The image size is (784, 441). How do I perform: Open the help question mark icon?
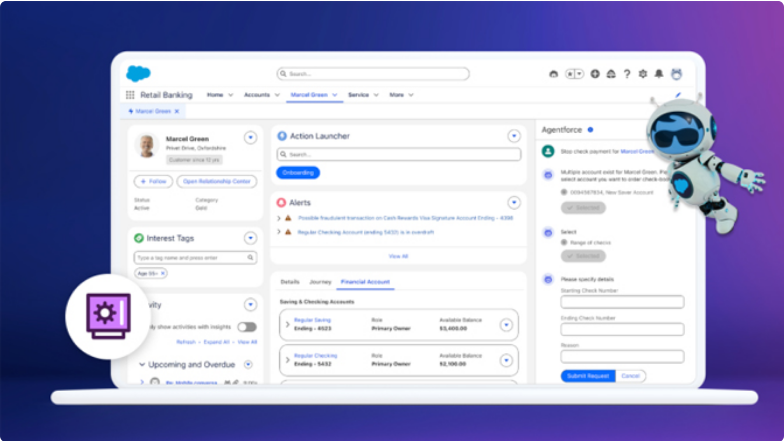pos(627,74)
